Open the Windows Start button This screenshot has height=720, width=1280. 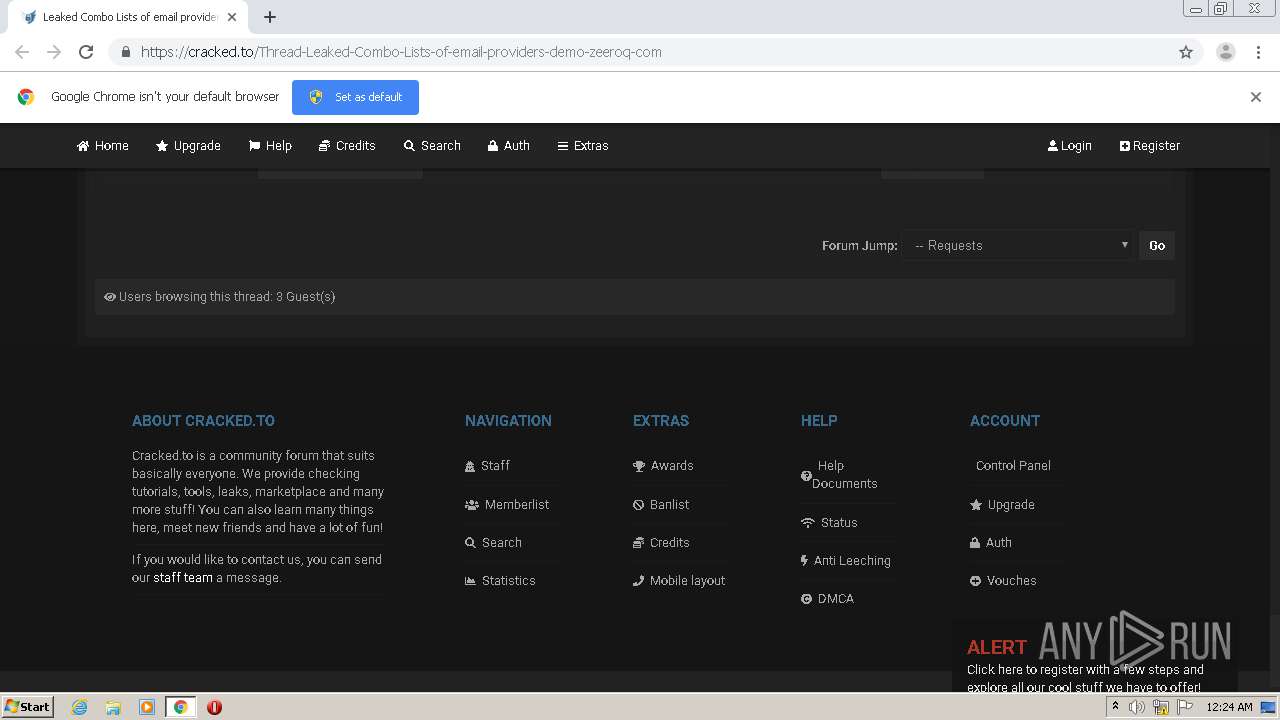[28, 706]
